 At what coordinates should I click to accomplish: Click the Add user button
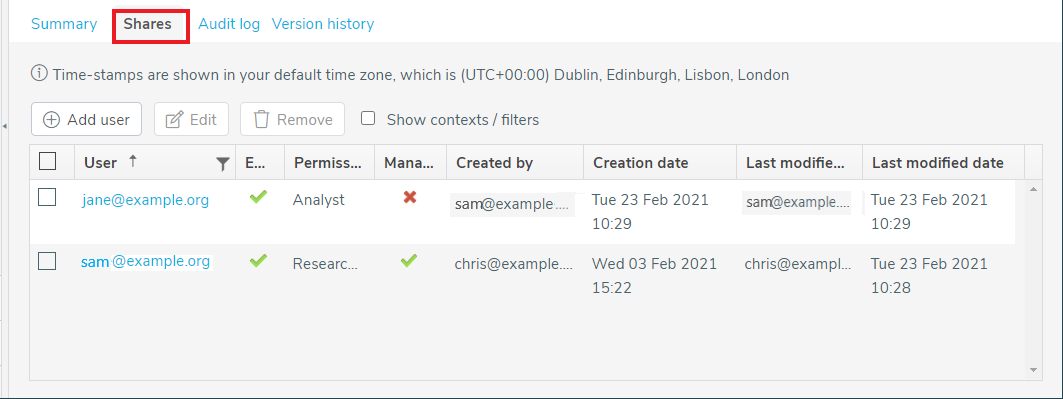tap(86, 119)
